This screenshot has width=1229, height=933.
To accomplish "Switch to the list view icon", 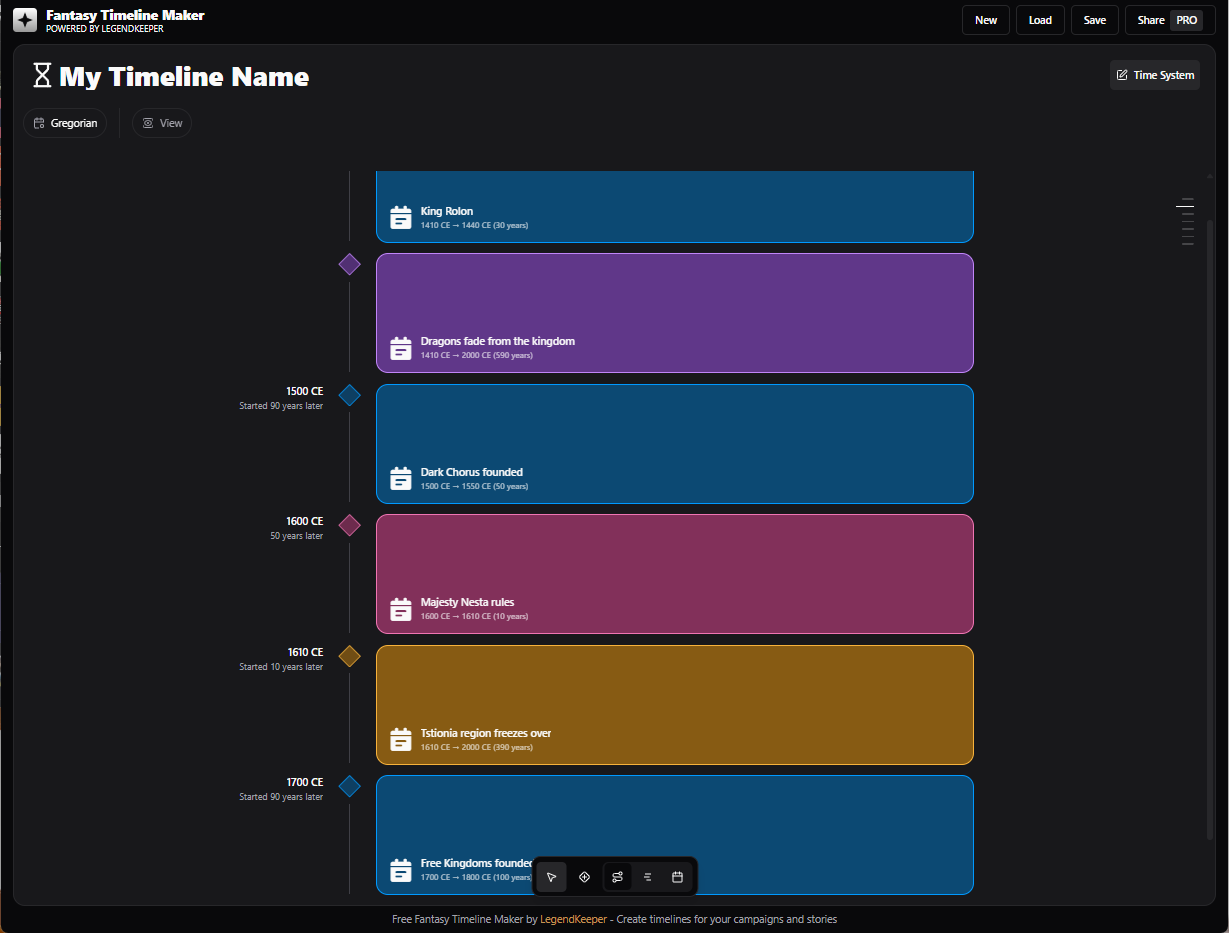I will click(x=648, y=877).
